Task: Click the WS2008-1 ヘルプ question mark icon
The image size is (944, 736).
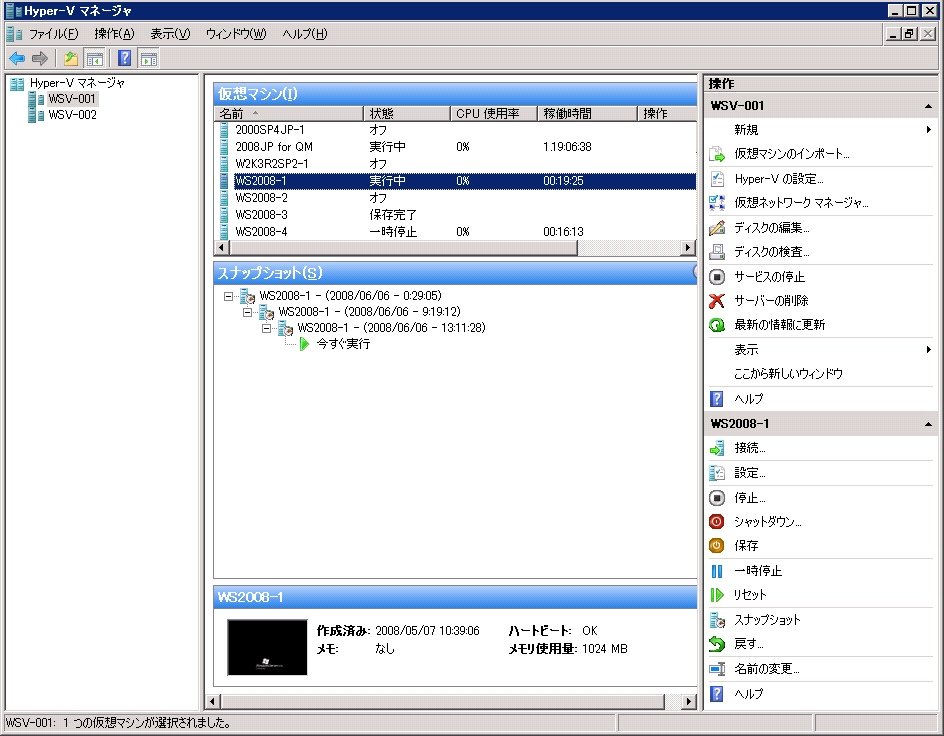Action: point(716,694)
